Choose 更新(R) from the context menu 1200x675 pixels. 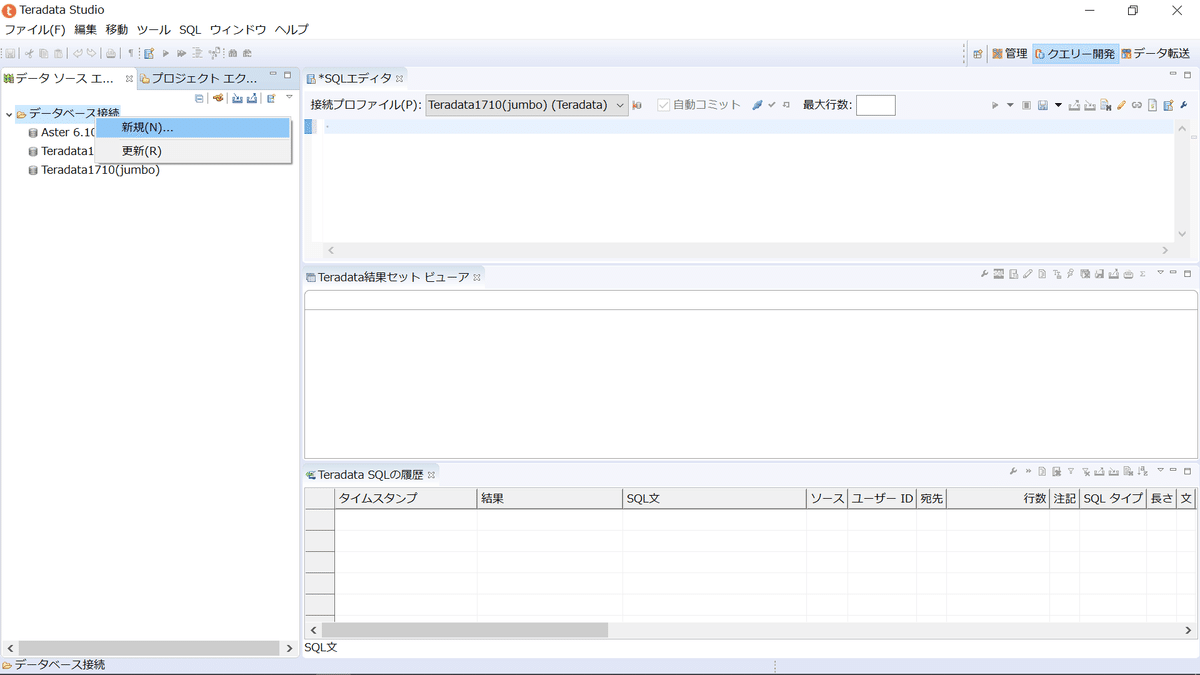coord(192,151)
